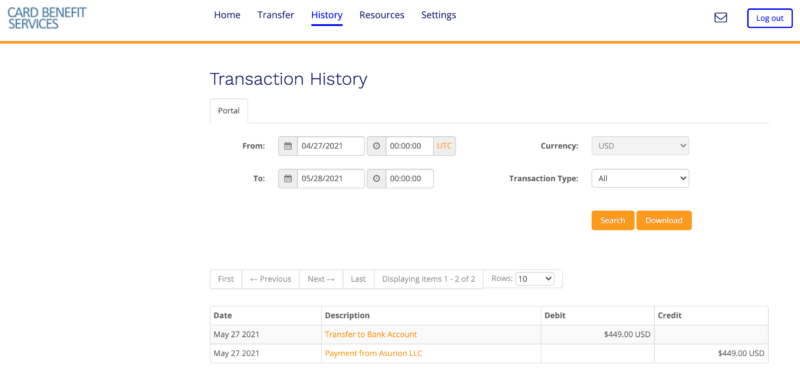Click the From time field

click(410, 146)
